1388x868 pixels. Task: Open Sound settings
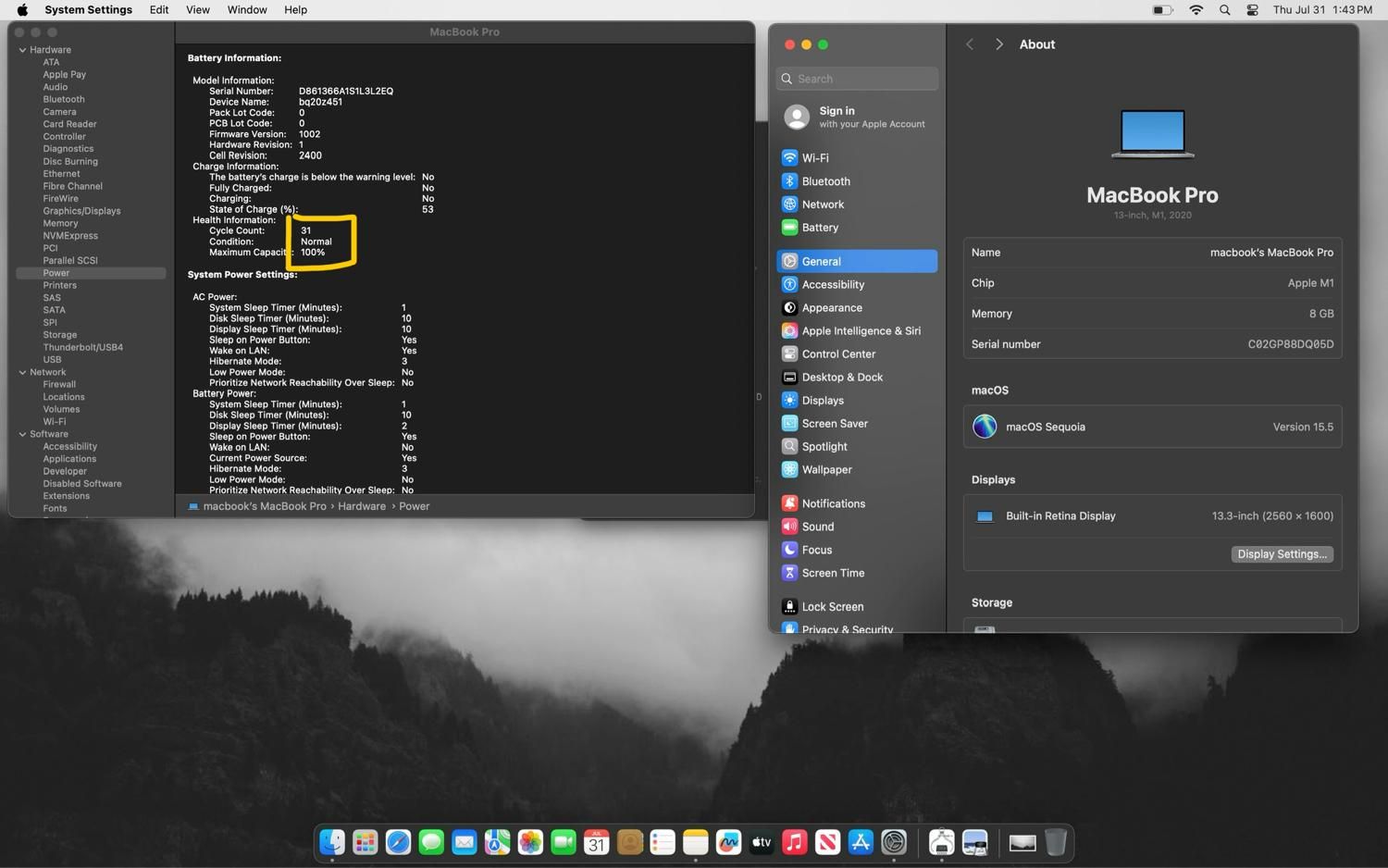(857, 527)
